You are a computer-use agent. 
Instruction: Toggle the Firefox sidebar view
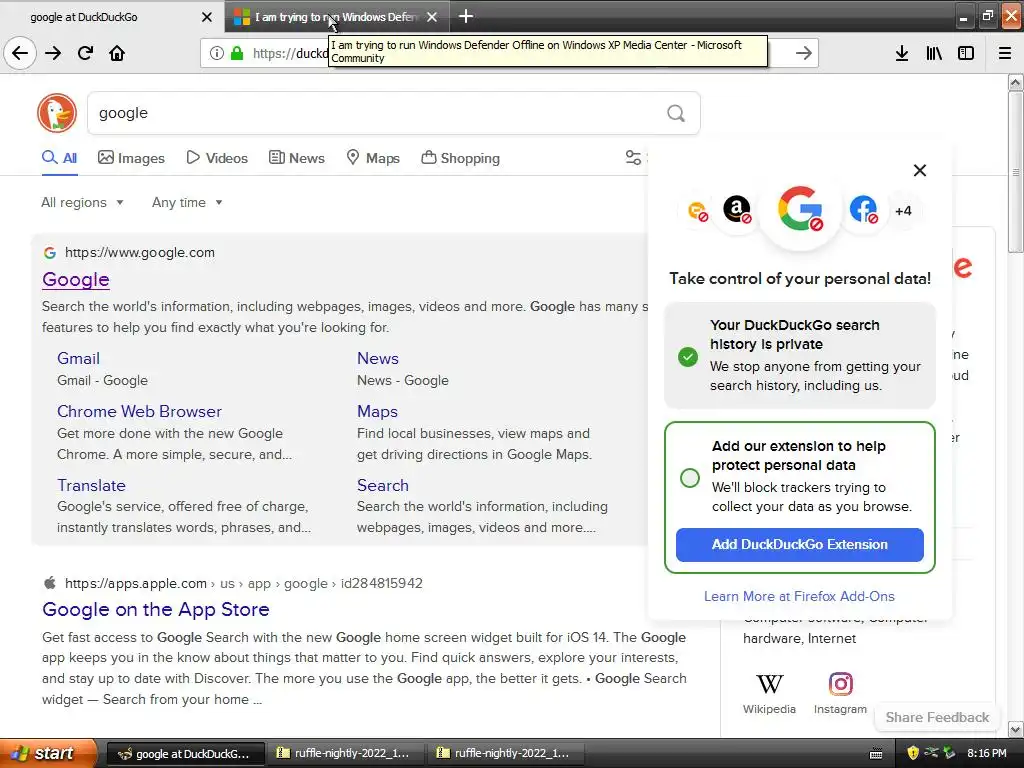pyautogui.click(x=966, y=53)
